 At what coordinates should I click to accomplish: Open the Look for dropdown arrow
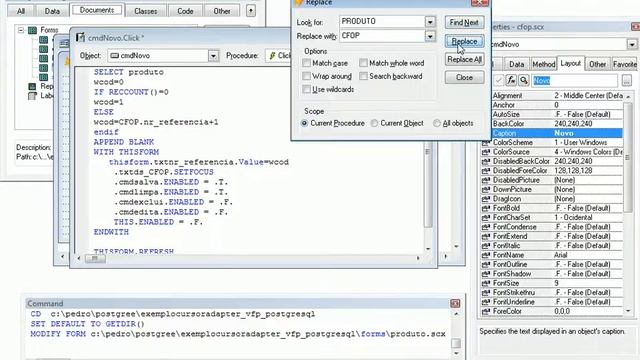430,22
